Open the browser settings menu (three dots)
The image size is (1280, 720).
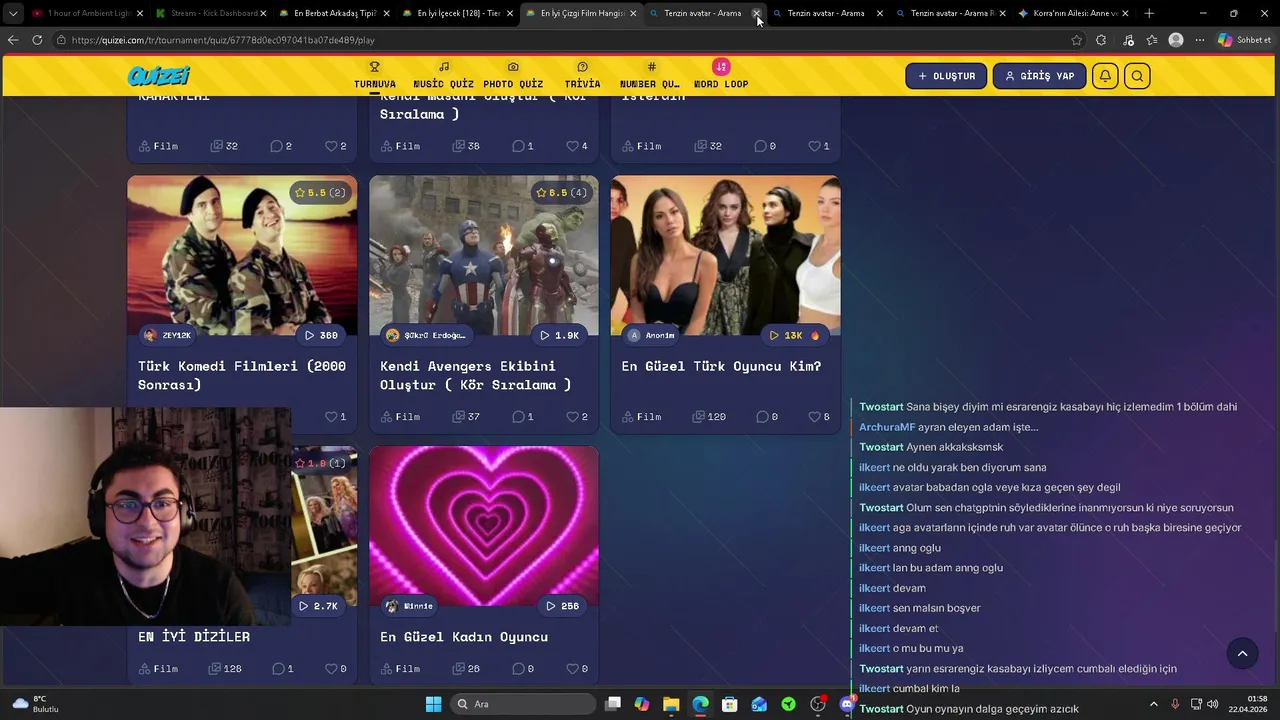[1199, 40]
